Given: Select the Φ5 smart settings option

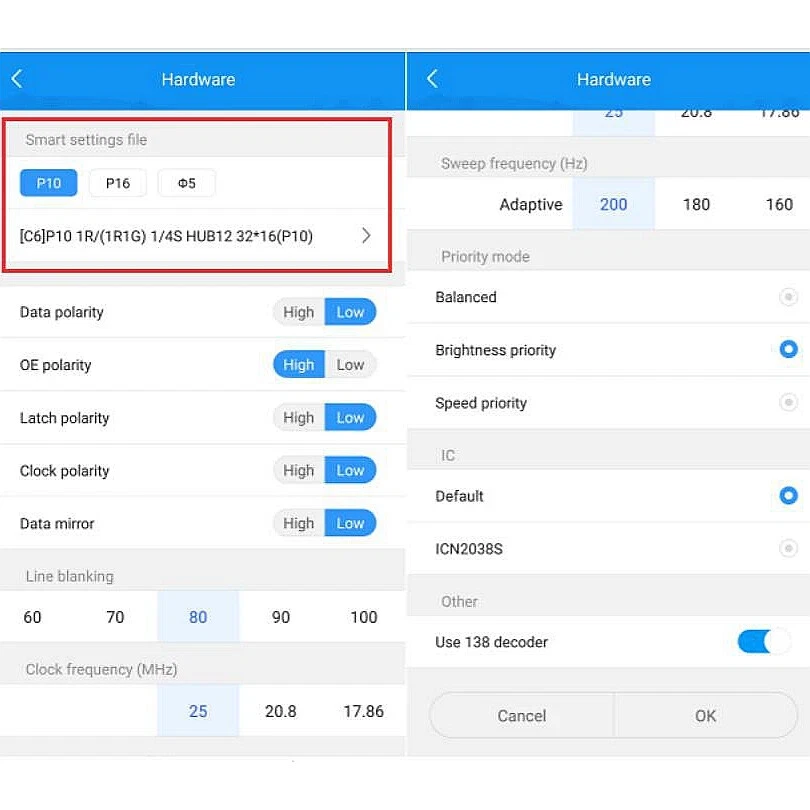Looking at the screenshot, I should tap(186, 183).
